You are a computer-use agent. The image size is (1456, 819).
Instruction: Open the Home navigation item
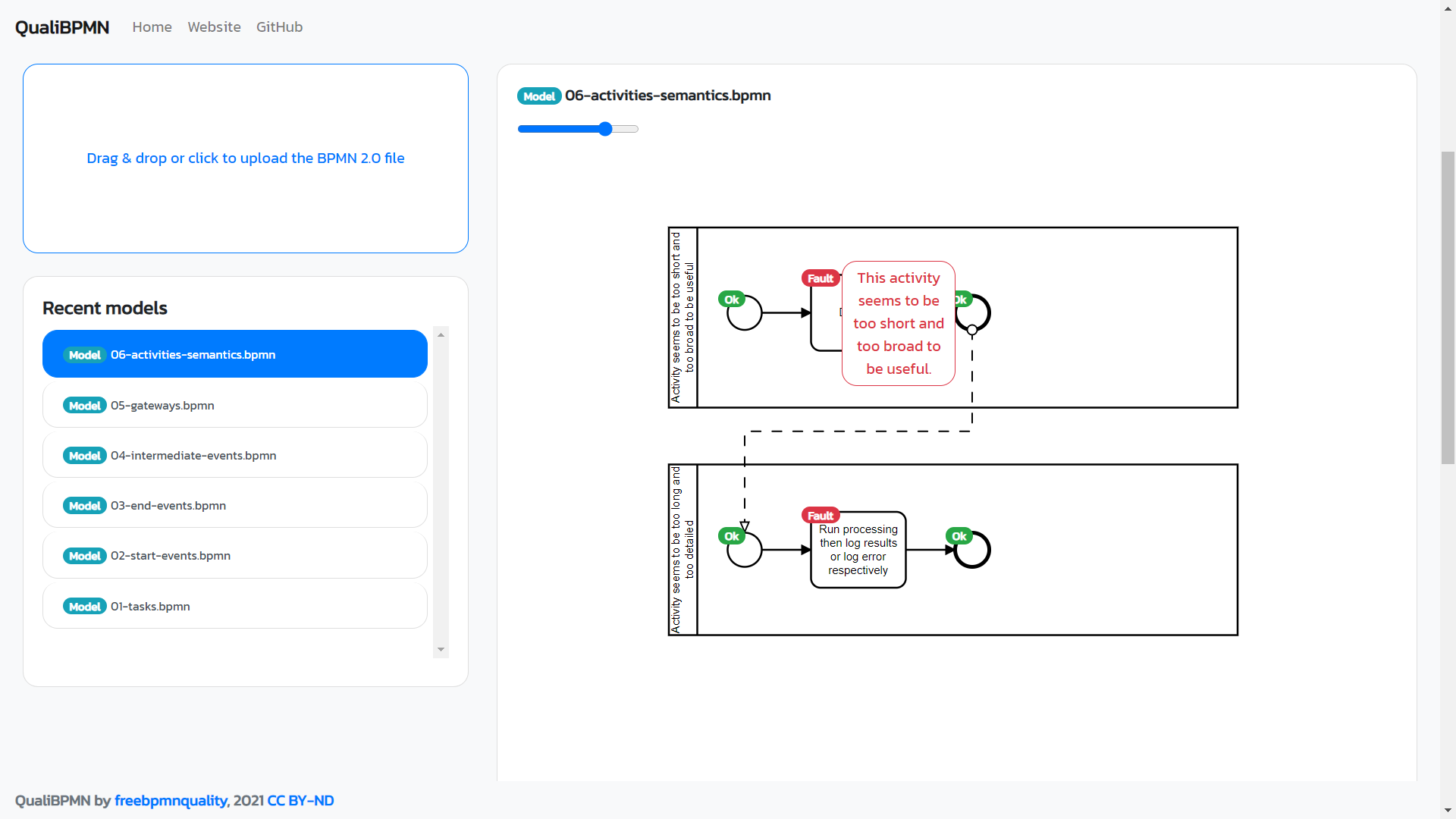click(x=152, y=27)
